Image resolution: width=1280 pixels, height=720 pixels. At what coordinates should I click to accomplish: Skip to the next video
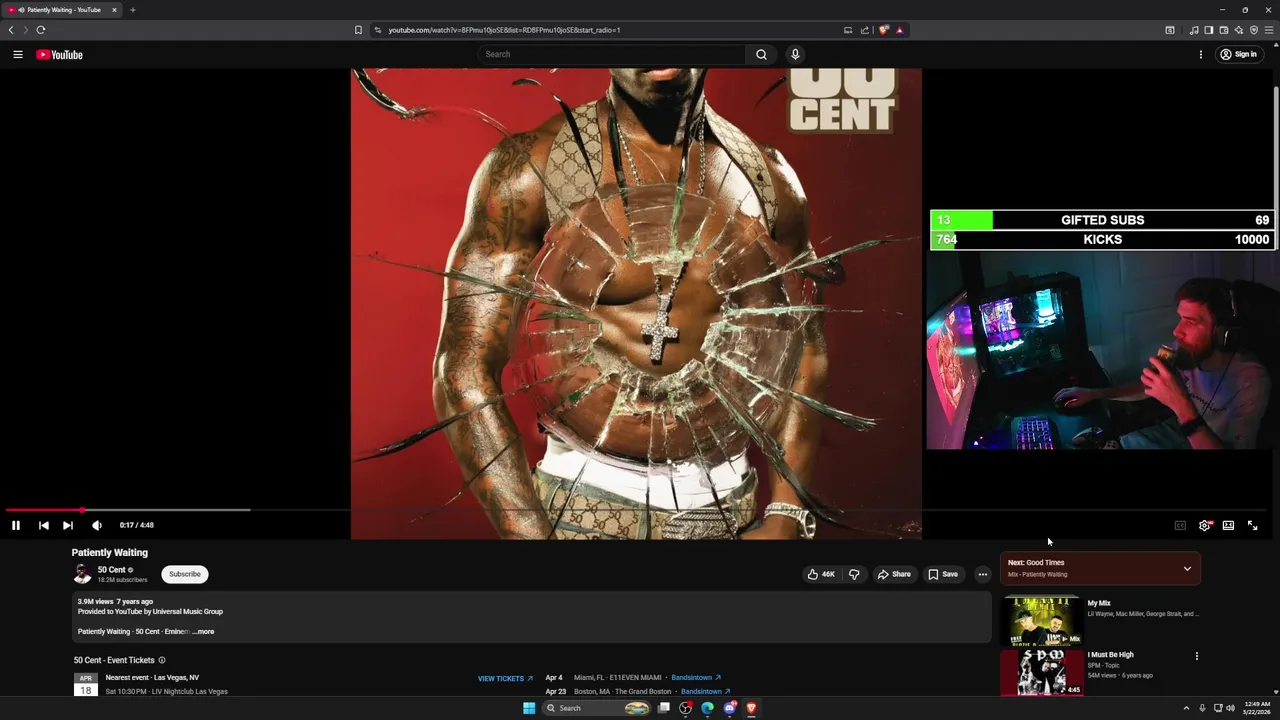pos(68,525)
